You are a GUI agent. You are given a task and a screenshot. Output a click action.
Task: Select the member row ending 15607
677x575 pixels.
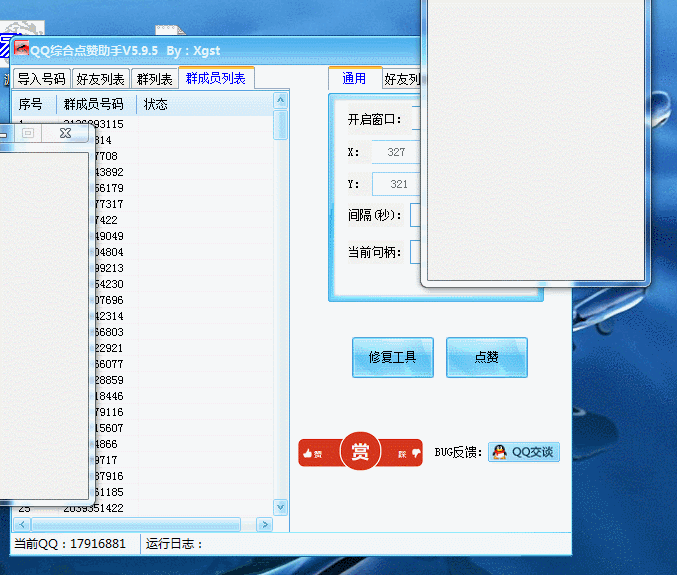183,427
